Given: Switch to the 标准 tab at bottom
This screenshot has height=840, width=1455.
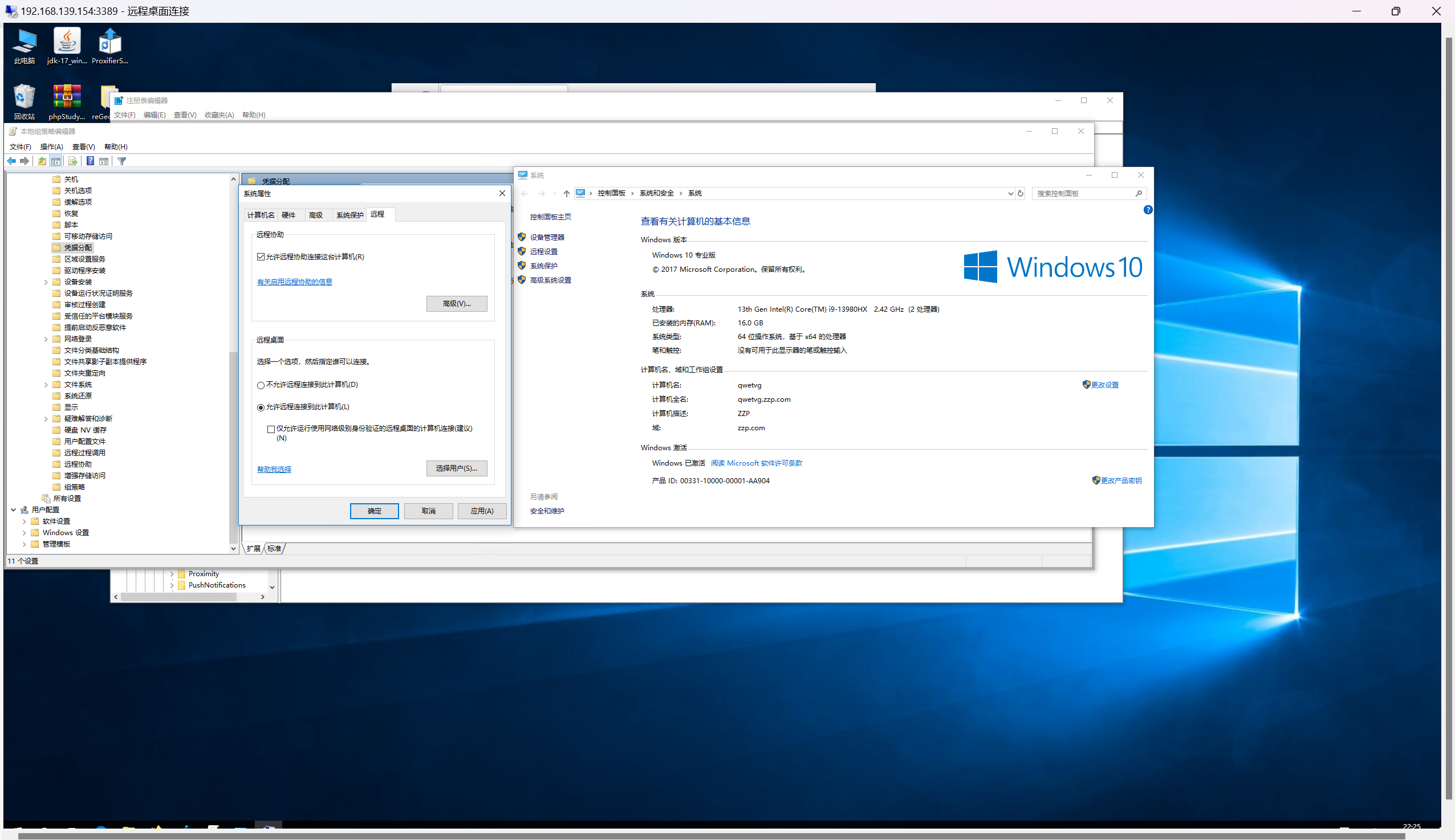Looking at the screenshot, I should (x=274, y=549).
